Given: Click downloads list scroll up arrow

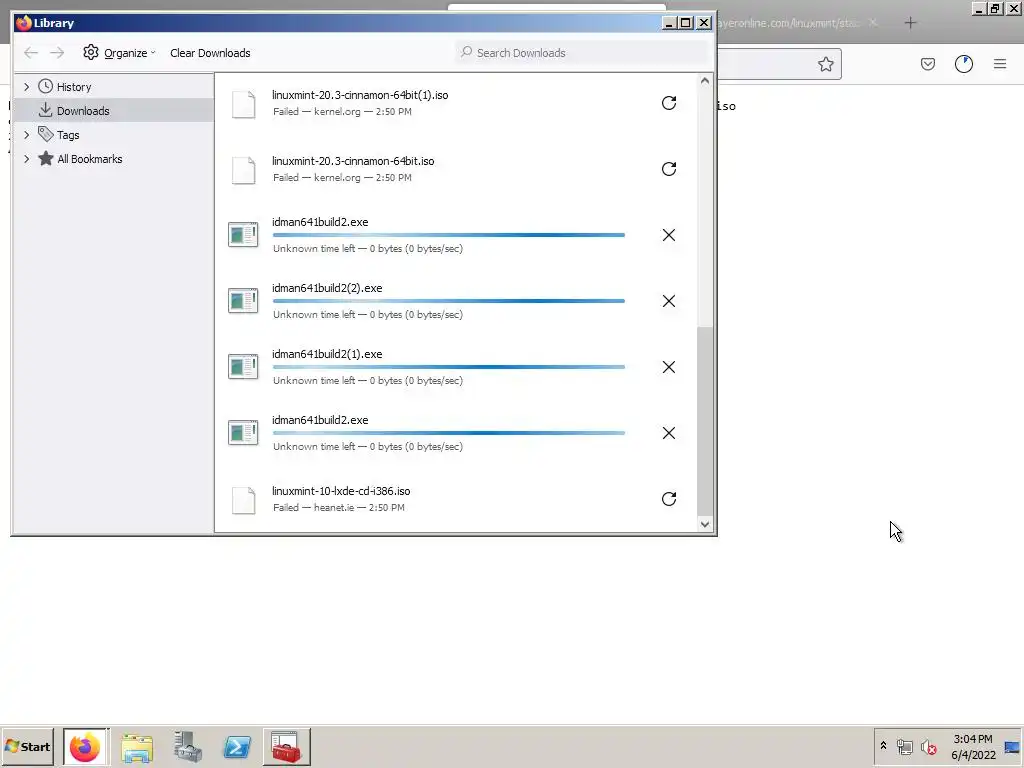Looking at the screenshot, I should 705,81.
